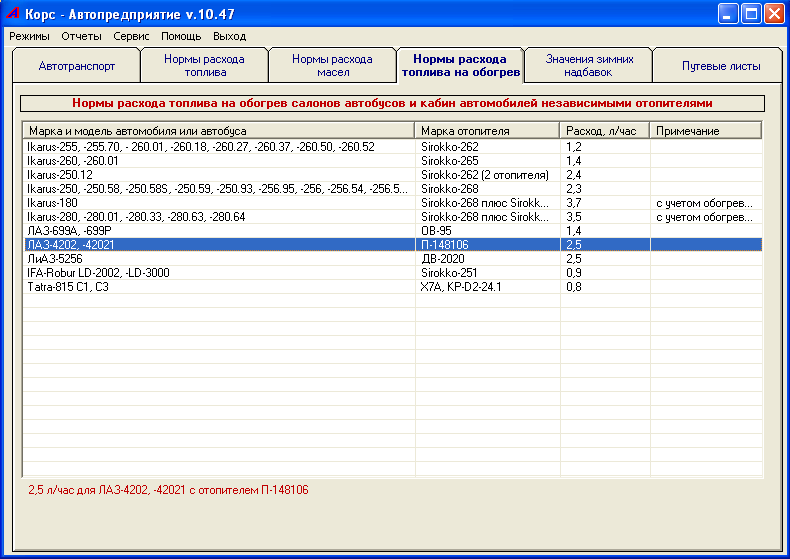Go to Значения зимних надбавок tab
Image resolution: width=790 pixels, height=559 pixels.
tap(589, 66)
